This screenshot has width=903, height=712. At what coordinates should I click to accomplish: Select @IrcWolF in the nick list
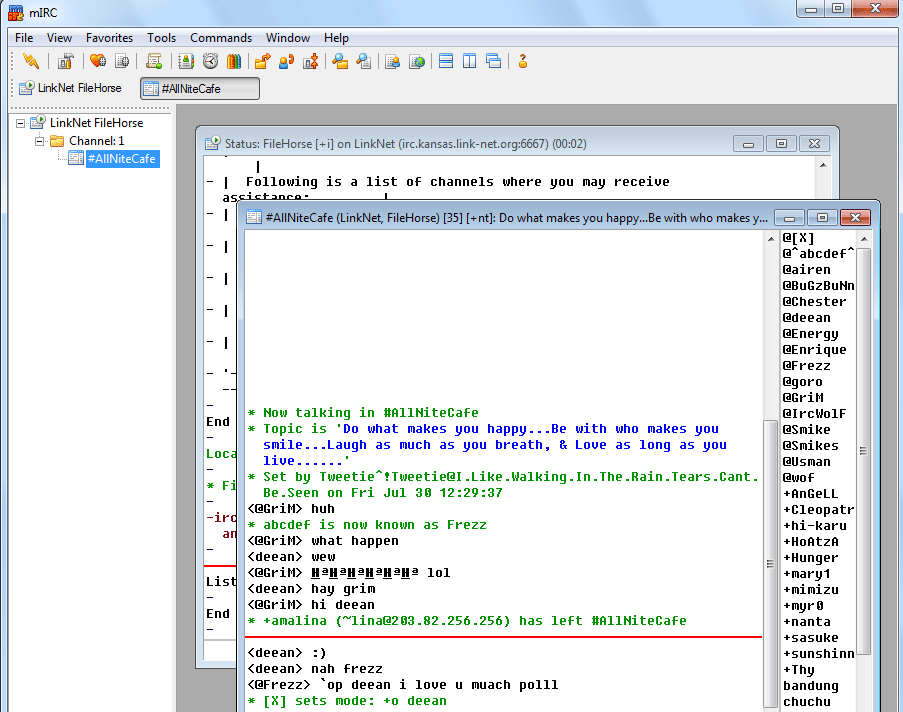click(x=814, y=414)
